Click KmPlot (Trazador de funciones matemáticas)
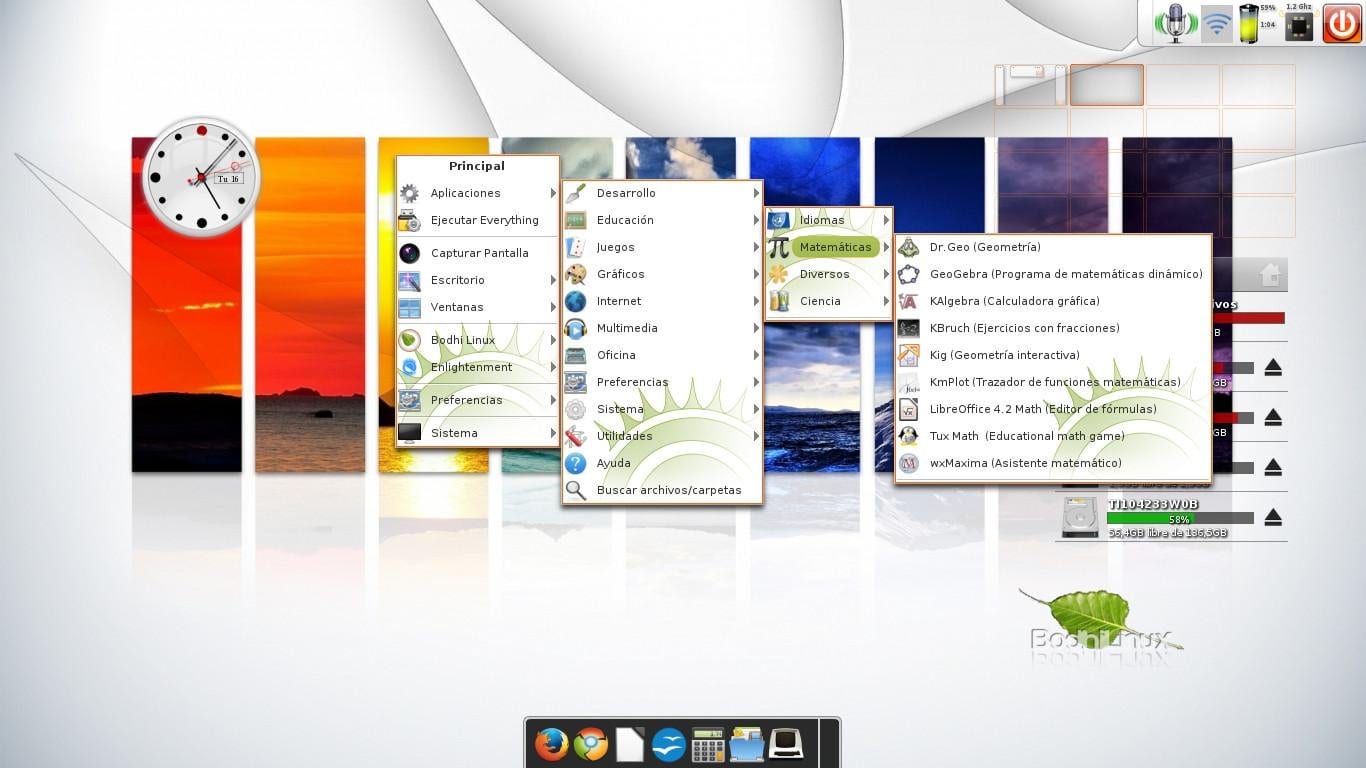Image resolution: width=1366 pixels, height=768 pixels. coord(1055,382)
